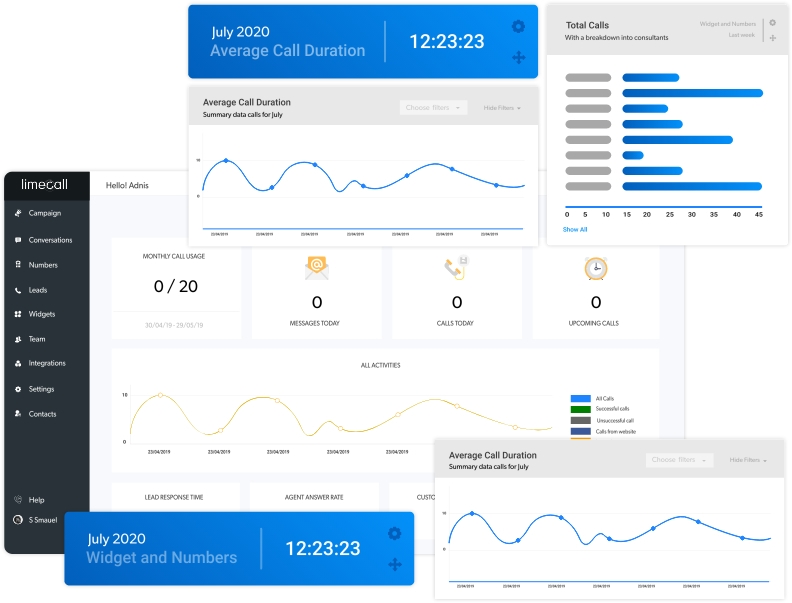Open the Campaign section icon

coord(18,213)
